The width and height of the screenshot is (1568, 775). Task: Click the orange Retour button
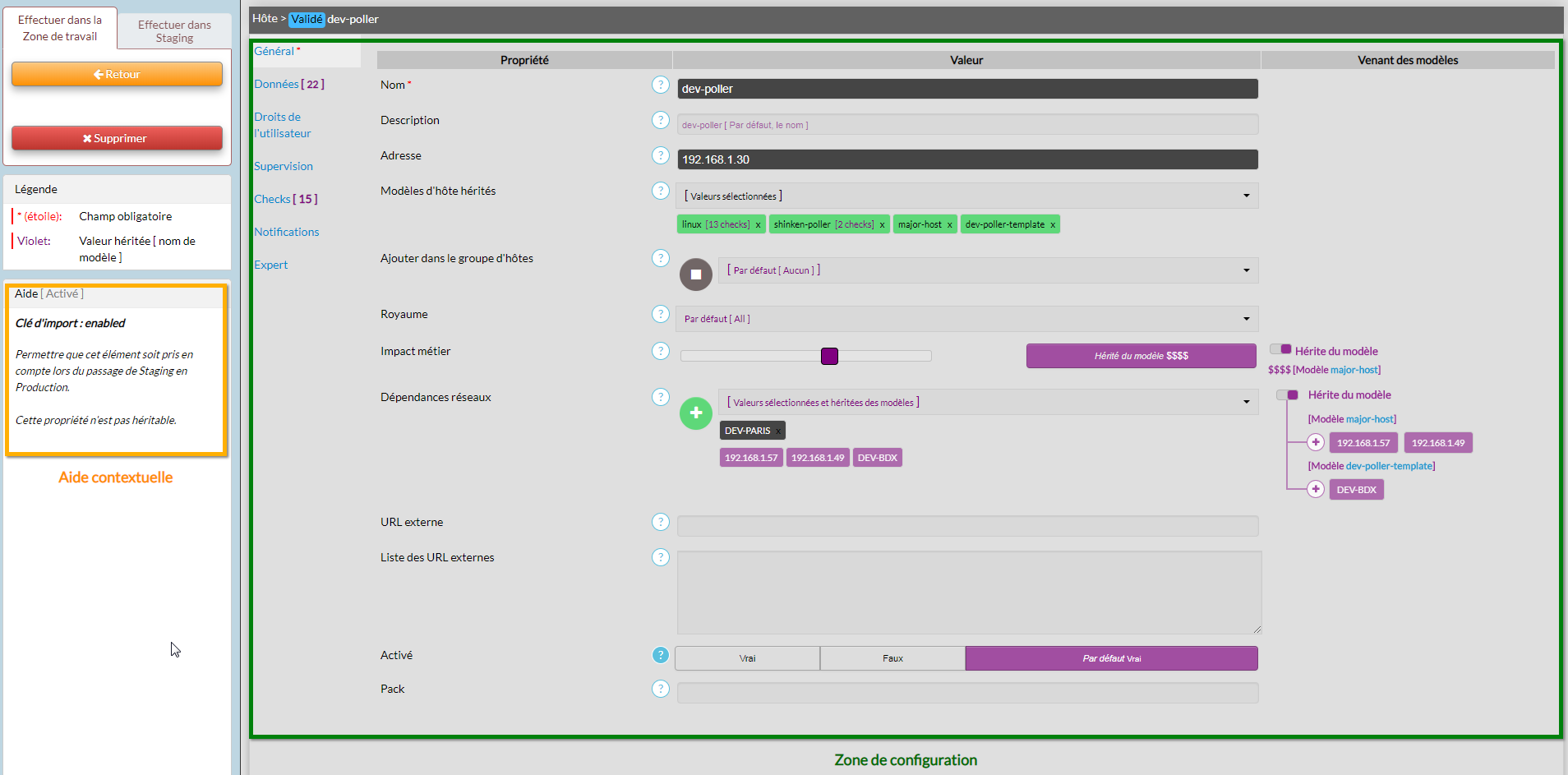pyautogui.click(x=117, y=74)
